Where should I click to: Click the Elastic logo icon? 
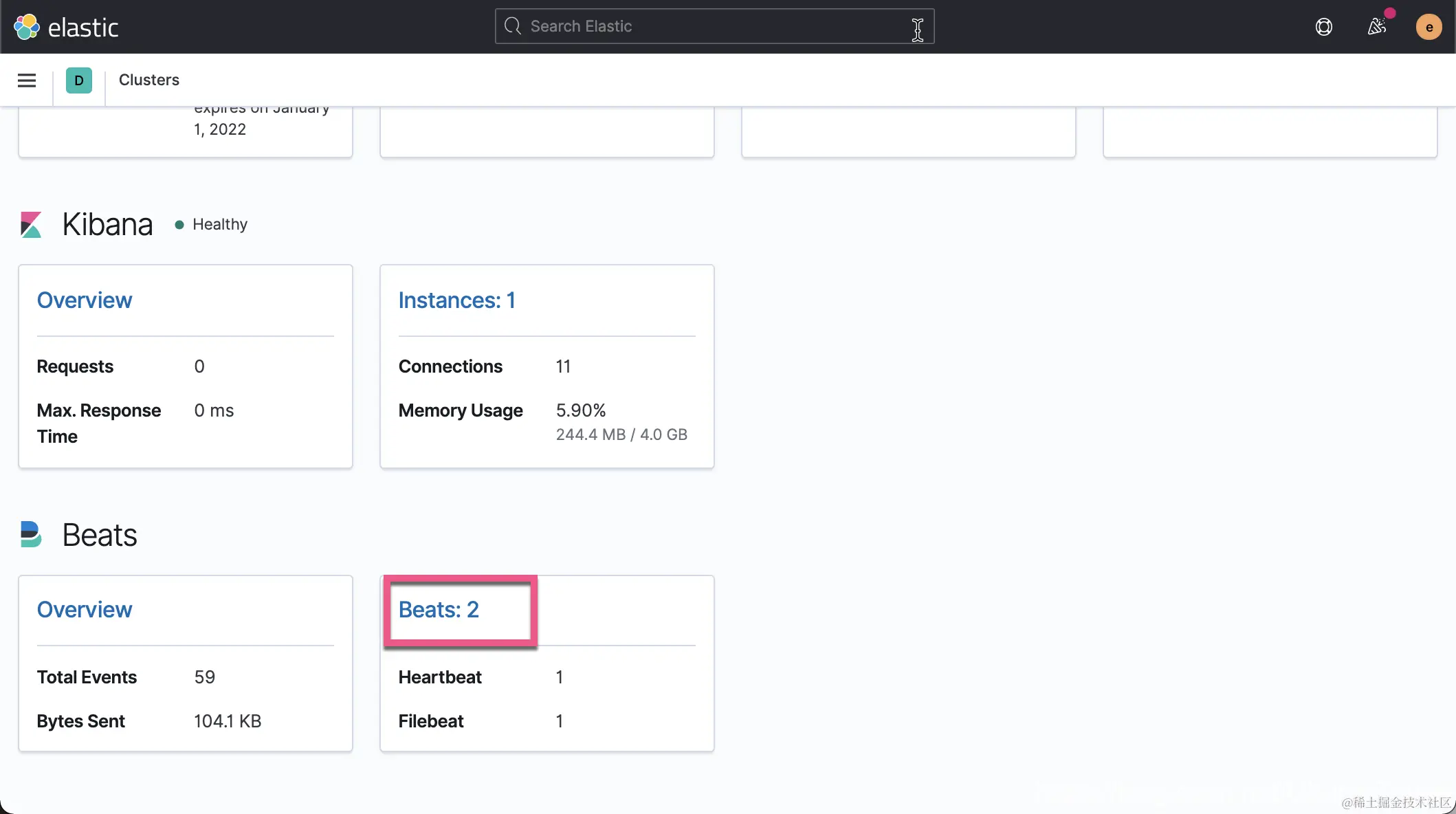pyautogui.click(x=27, y=27)
